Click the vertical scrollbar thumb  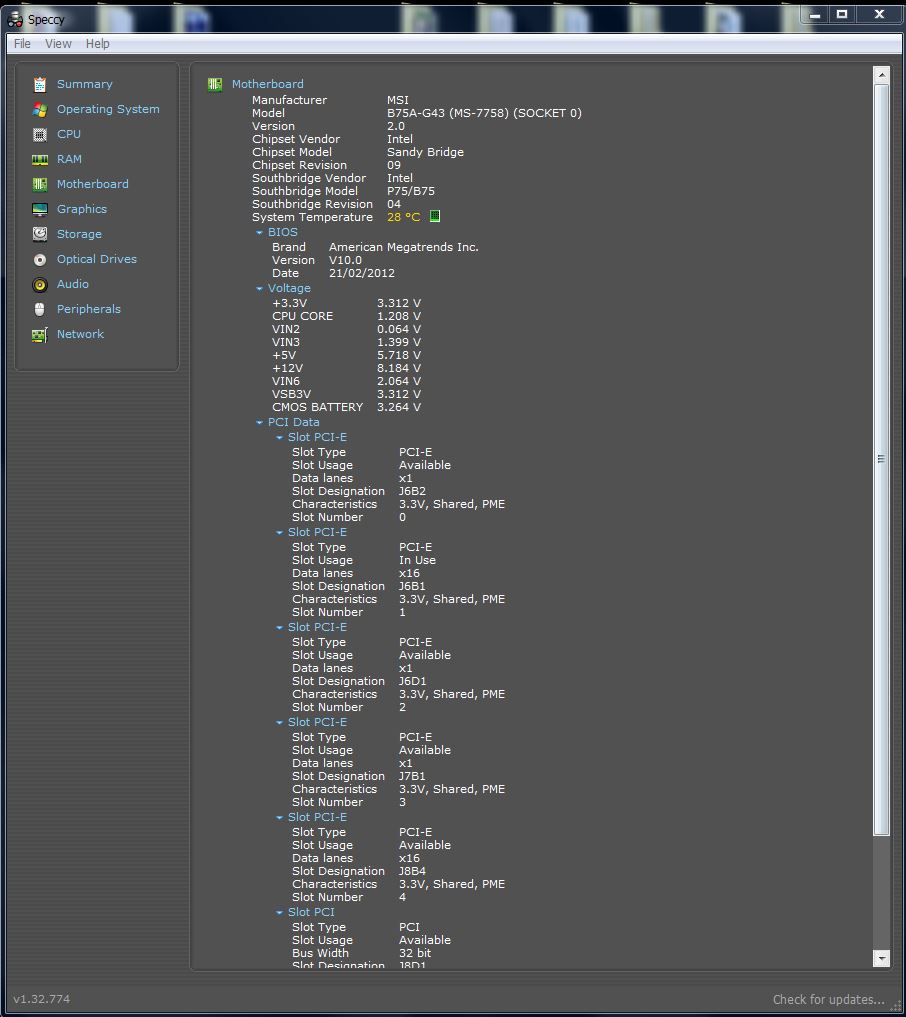point(881,459)
